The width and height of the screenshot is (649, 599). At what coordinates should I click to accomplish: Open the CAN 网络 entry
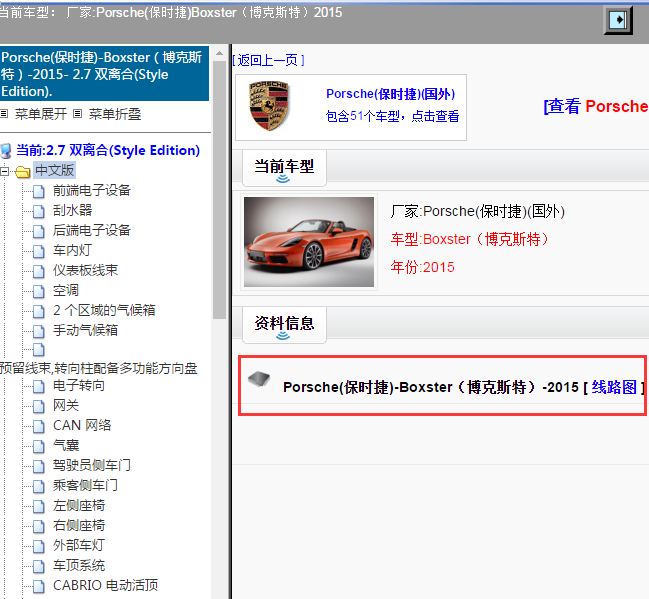82,425
